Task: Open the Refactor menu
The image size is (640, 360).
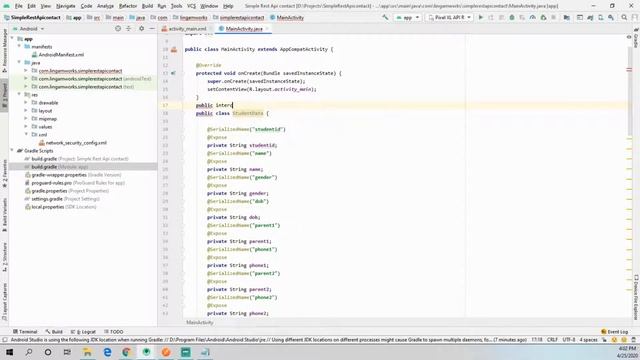Action: click(128, 6)
